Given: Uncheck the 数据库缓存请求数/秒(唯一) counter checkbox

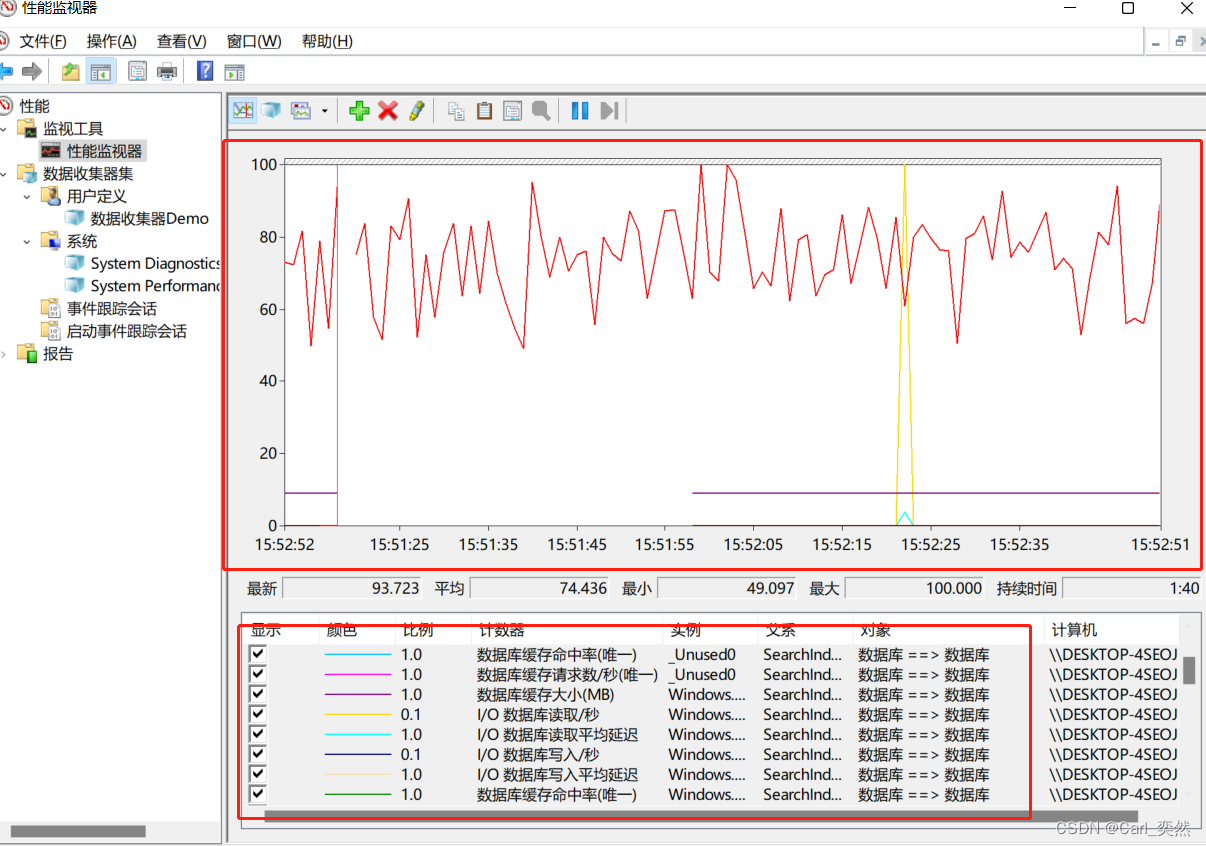Looking at the screenshot, I should pyautogui.click(x=258, y=674).
